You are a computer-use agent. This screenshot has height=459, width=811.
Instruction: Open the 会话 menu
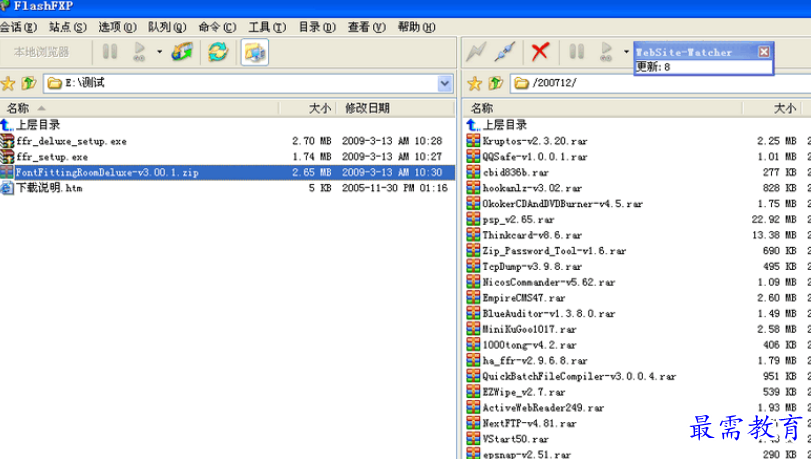(x=18, y=27)
